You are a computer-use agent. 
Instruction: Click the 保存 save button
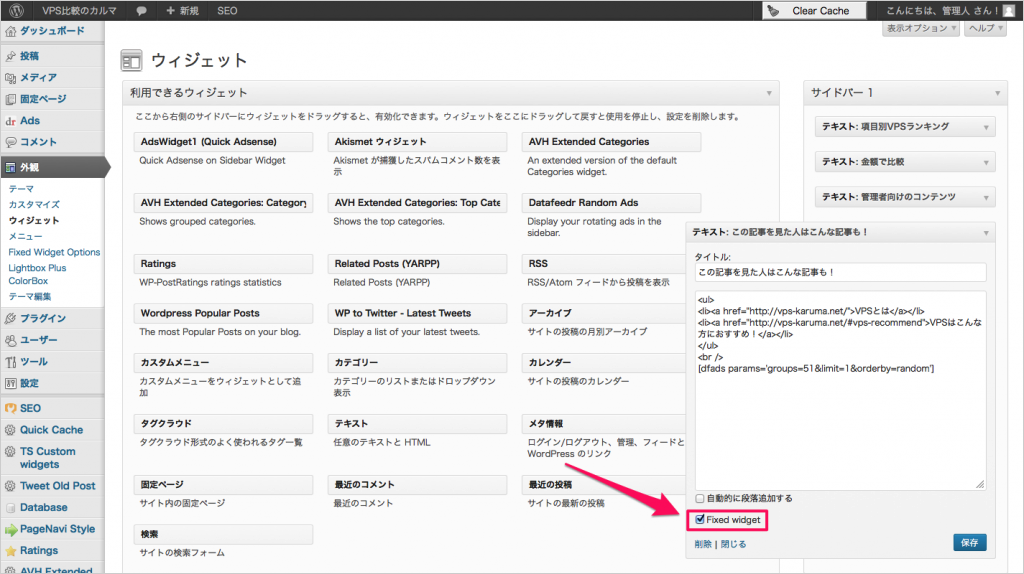970,543
